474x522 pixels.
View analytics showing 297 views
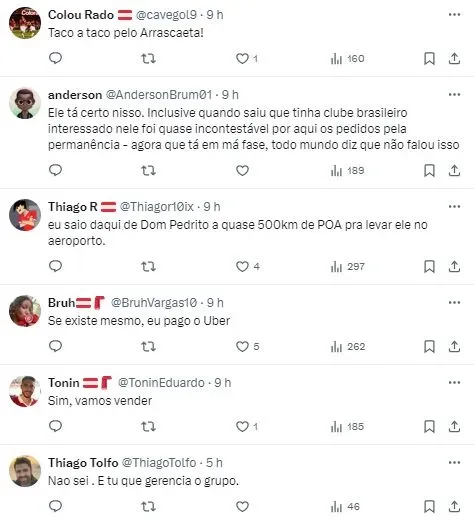348,266
